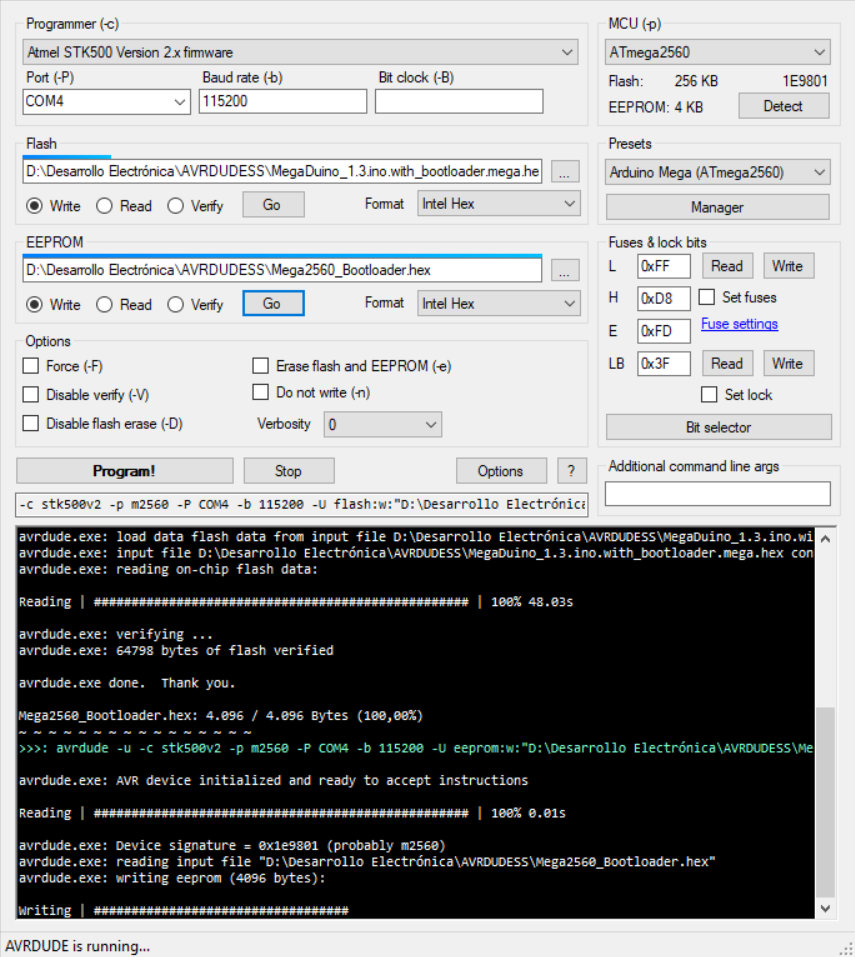Write the fuses with Write button

[x=788, y=266]
